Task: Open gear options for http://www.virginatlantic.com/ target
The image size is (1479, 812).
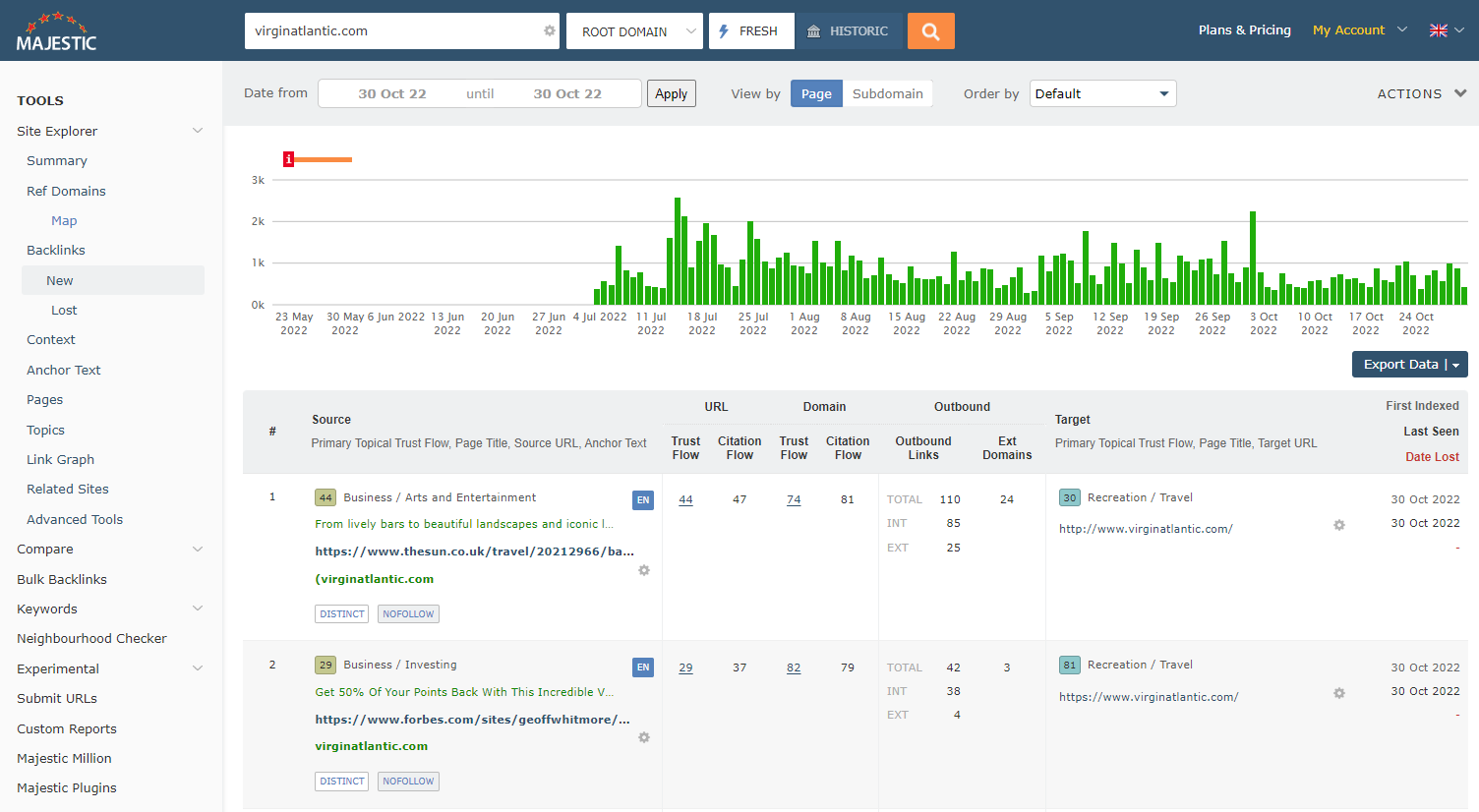Action: click(1338, 525)
